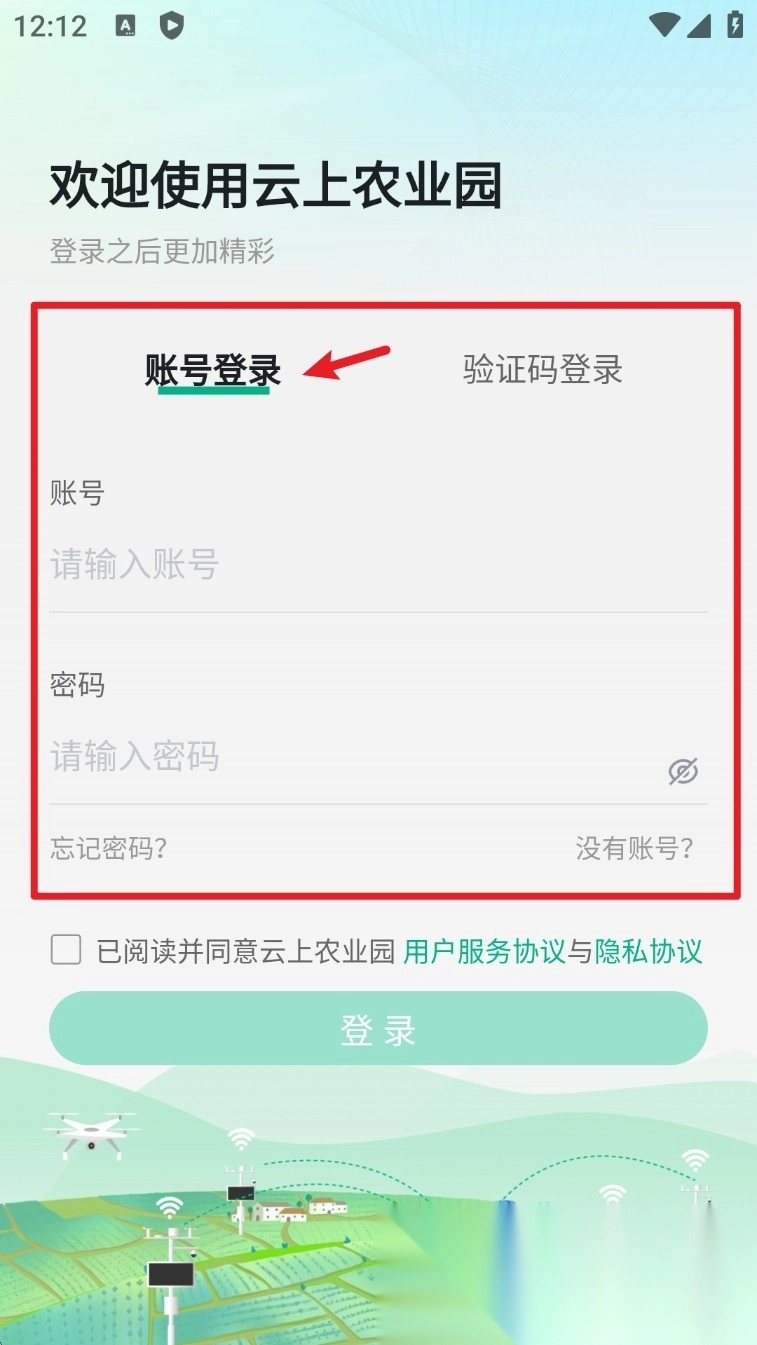Tap the green 登录 button
Image resolution: width=757 pixels, height=1345 pixels.
pos(378,1028)
